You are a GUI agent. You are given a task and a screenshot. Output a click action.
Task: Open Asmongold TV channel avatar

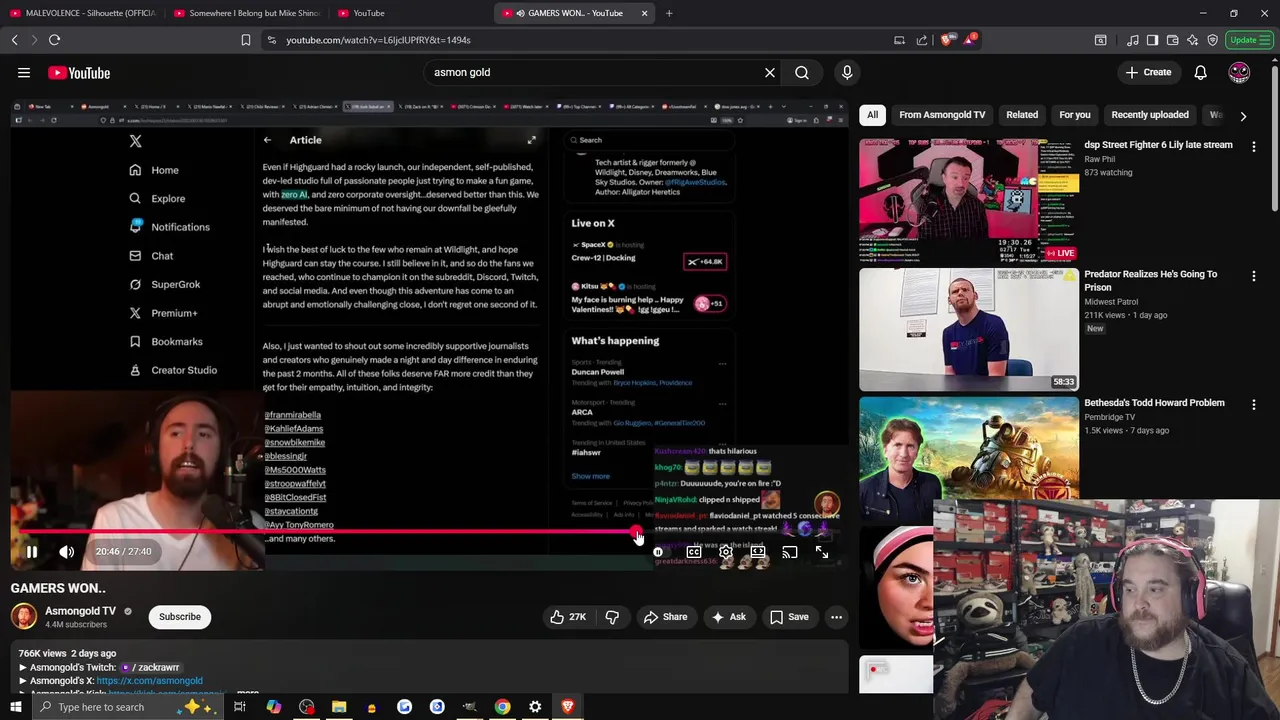24,617
